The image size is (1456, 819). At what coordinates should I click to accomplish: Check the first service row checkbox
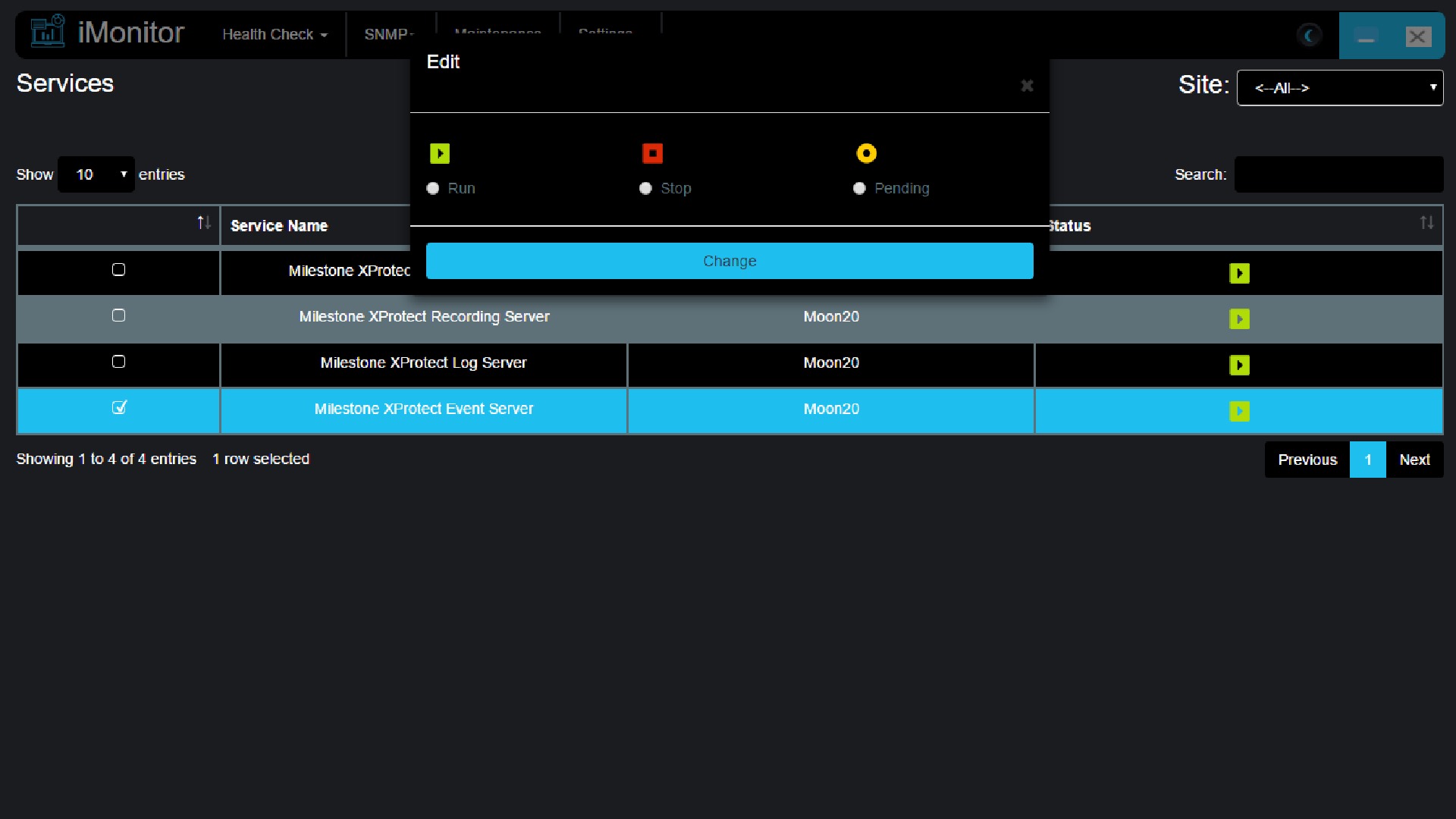click(118, 269)
